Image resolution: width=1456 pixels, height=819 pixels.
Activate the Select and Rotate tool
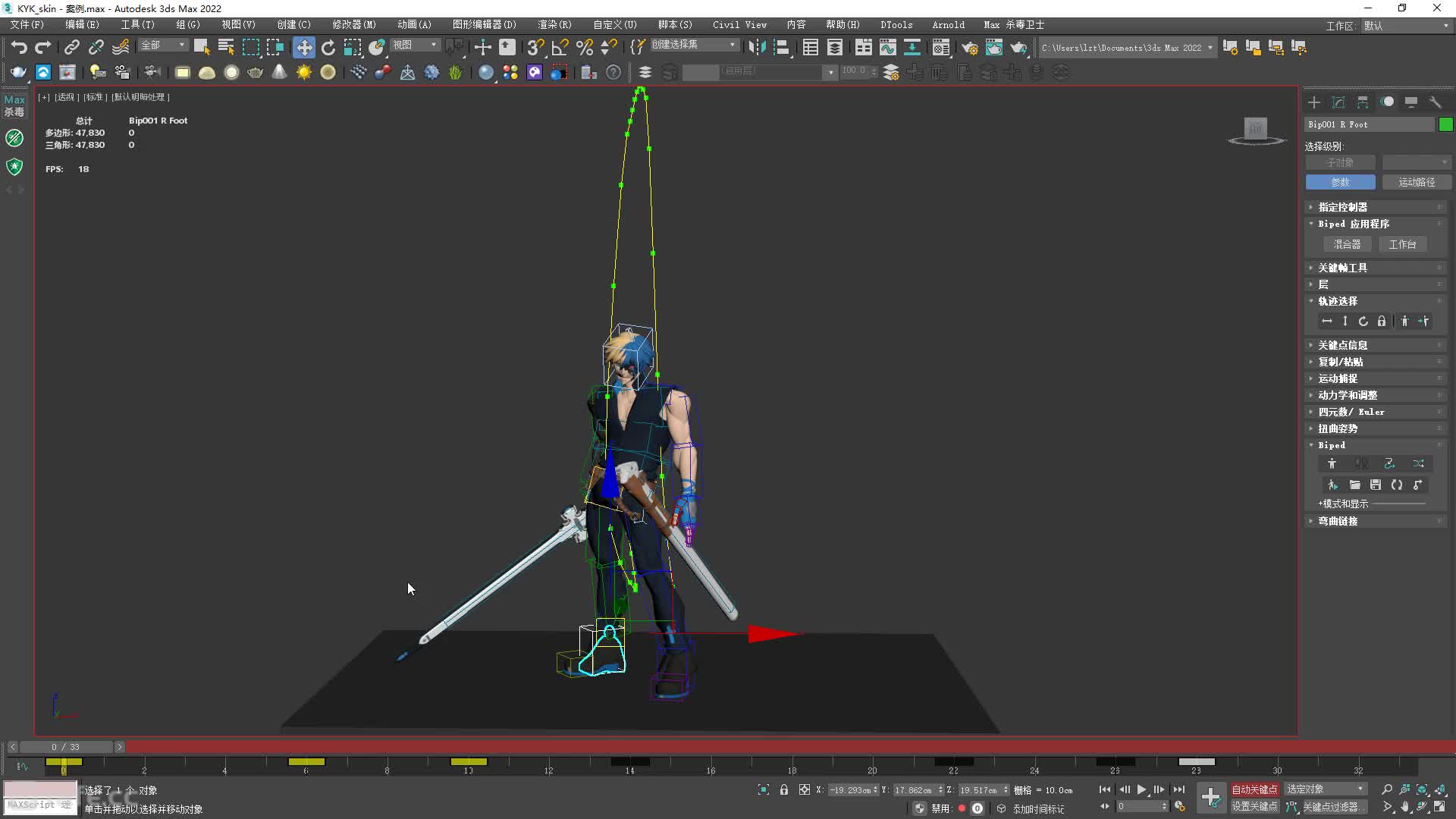coord(328,47)
